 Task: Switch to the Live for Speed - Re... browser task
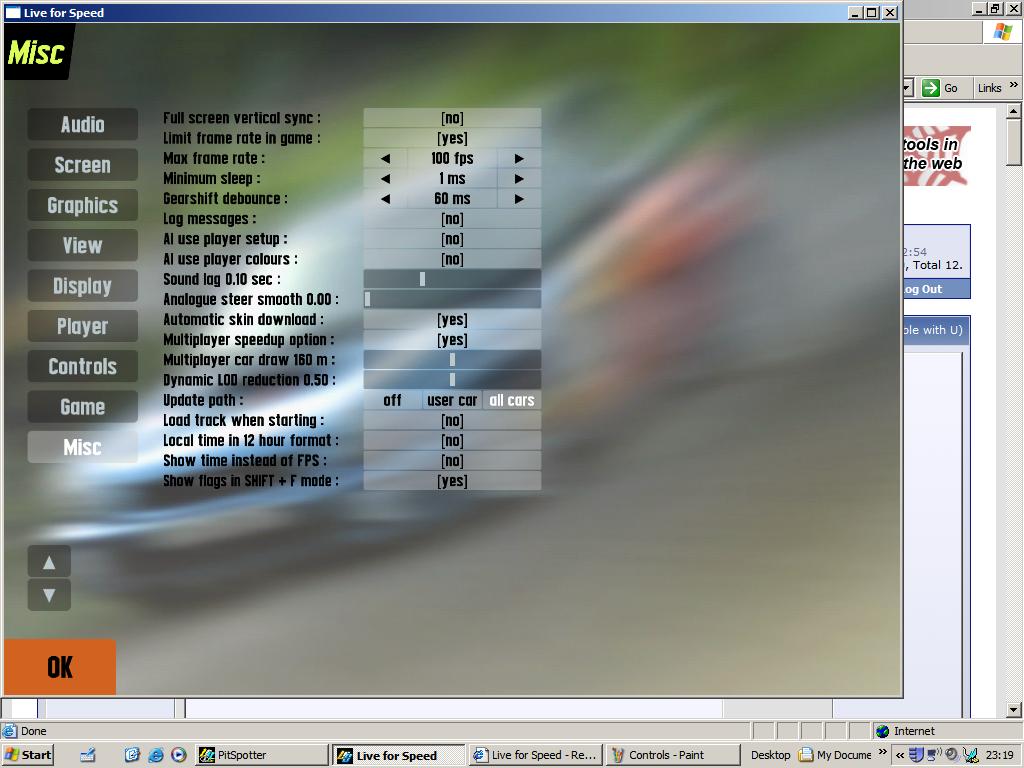(x=536, y=755)
